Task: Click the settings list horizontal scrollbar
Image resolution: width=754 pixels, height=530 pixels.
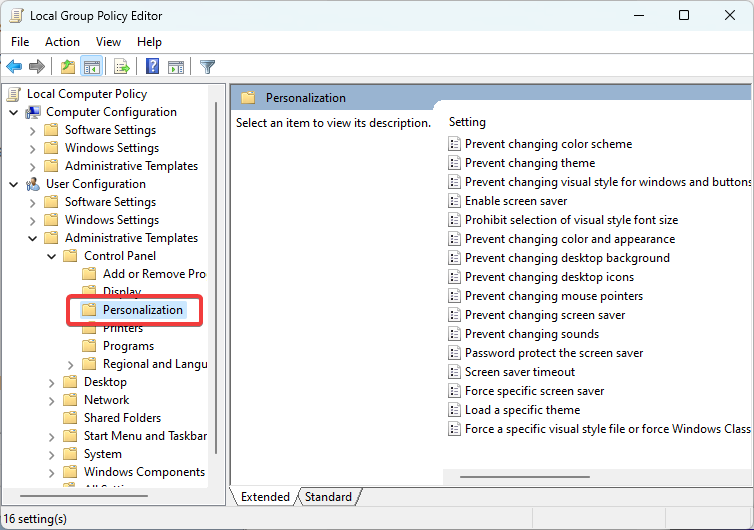Action: (x=525, y=477)
